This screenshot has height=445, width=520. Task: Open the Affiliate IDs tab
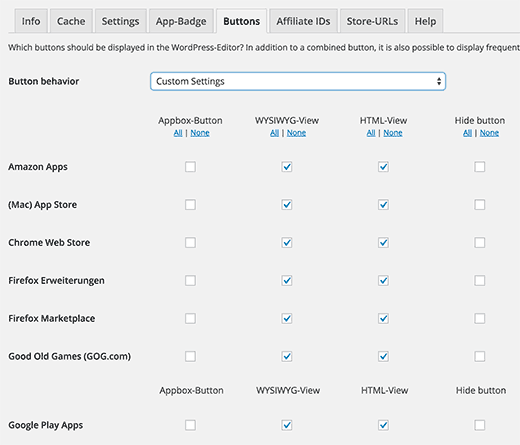pyautogui.click(x=303, y=21)
